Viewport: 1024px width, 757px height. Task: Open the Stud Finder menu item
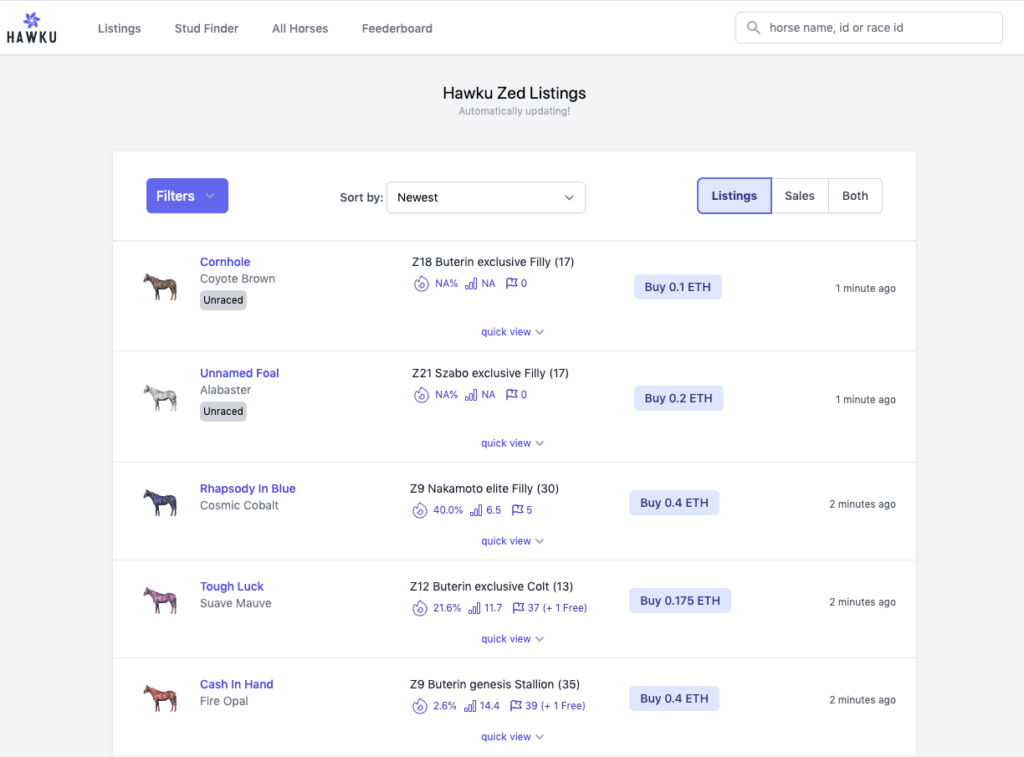point(206,28)
